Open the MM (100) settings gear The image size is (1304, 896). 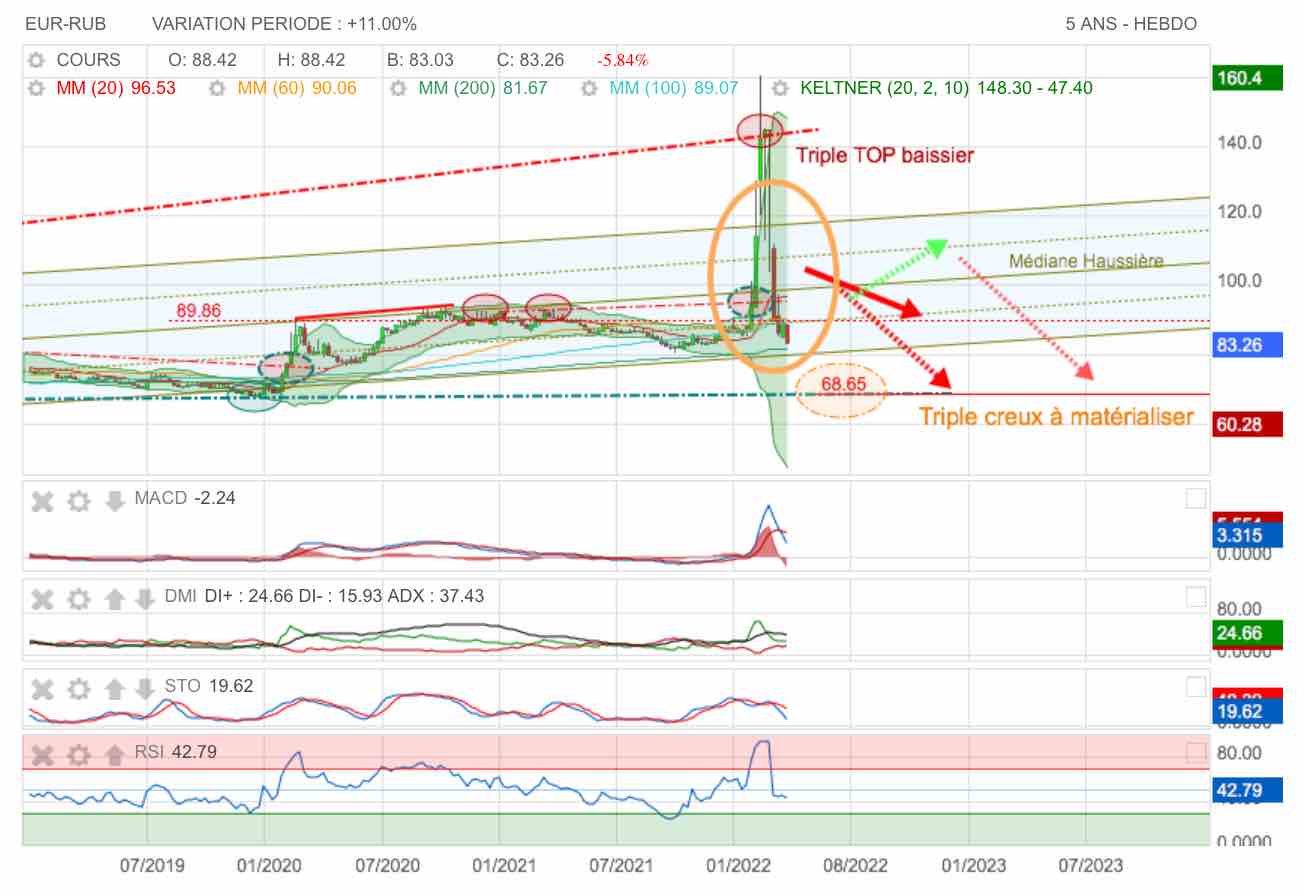pos(590,88)
